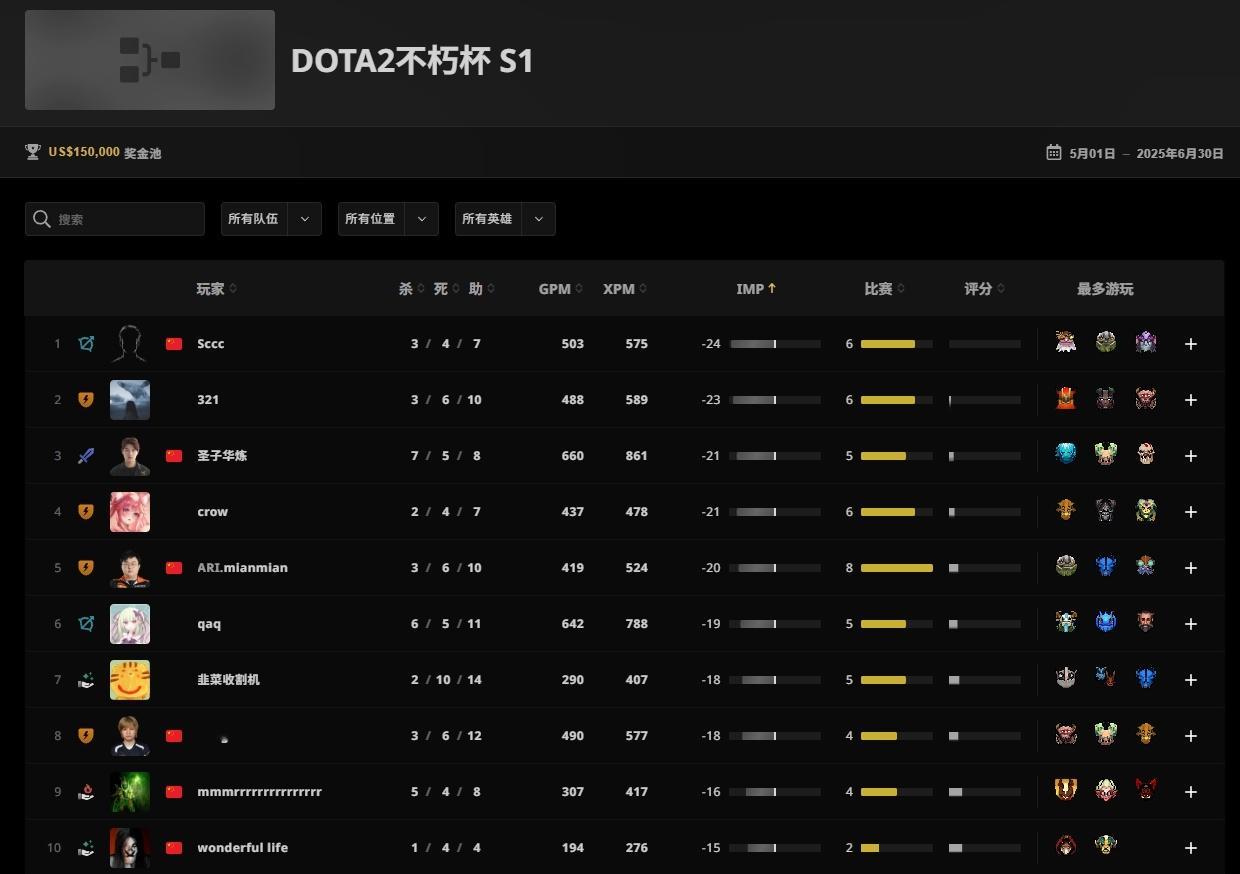Click the tournament bracket icon thumbnail
Viewport: 1240px width, 874px height.
[150, 60]
